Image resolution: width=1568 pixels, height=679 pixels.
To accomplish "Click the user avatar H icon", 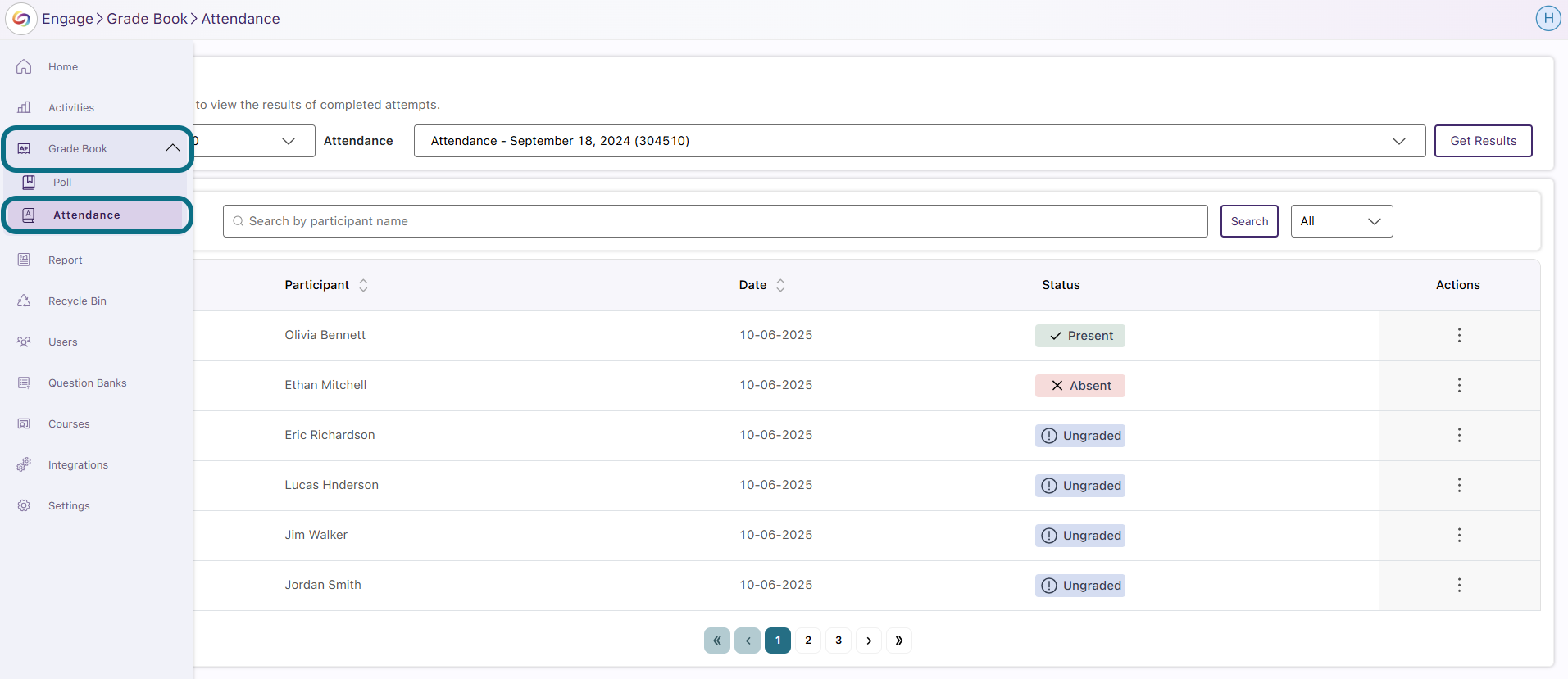I will (1548, 18).
